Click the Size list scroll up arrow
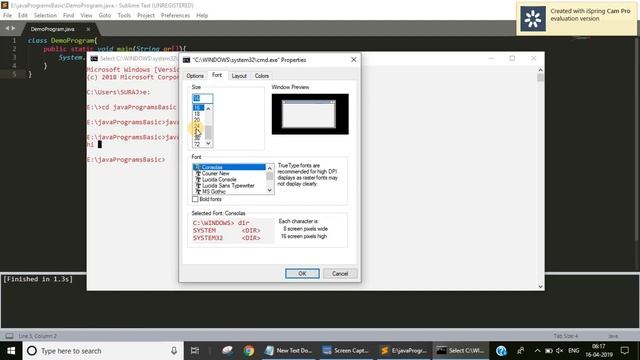Viewport: 640px width, 360px height. (x=208, y=109)
